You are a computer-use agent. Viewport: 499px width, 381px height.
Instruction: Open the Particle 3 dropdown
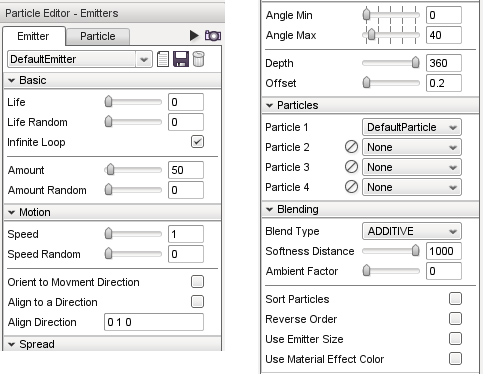(x=412, y=167)
